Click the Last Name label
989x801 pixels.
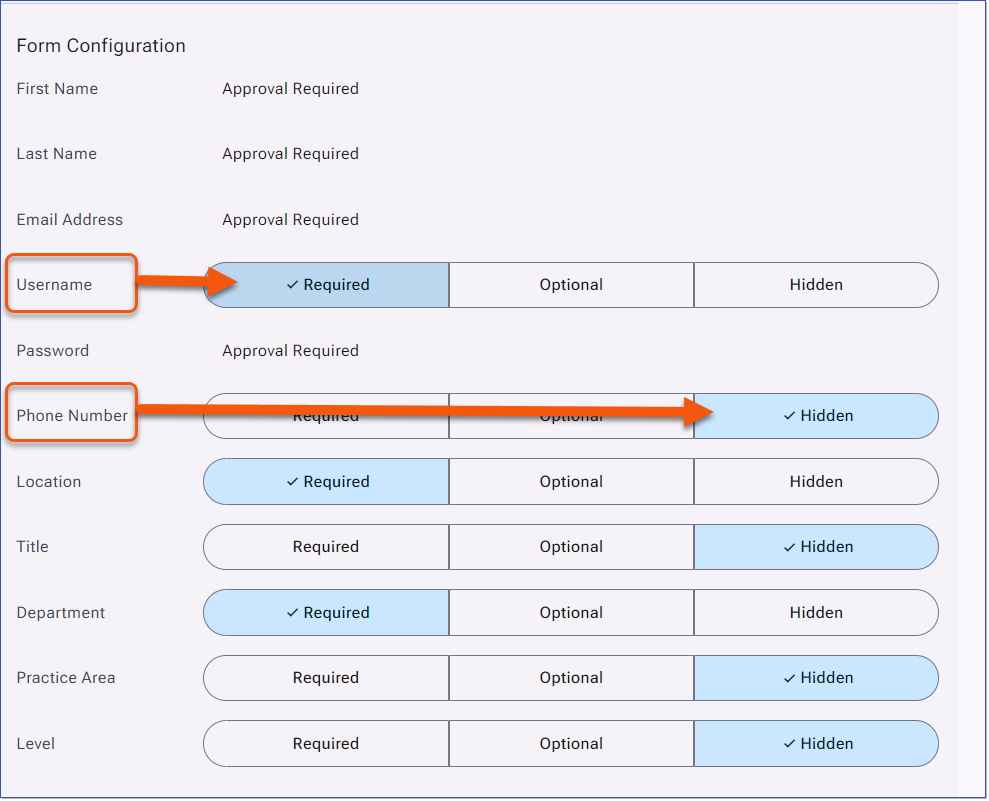point(57,154)
